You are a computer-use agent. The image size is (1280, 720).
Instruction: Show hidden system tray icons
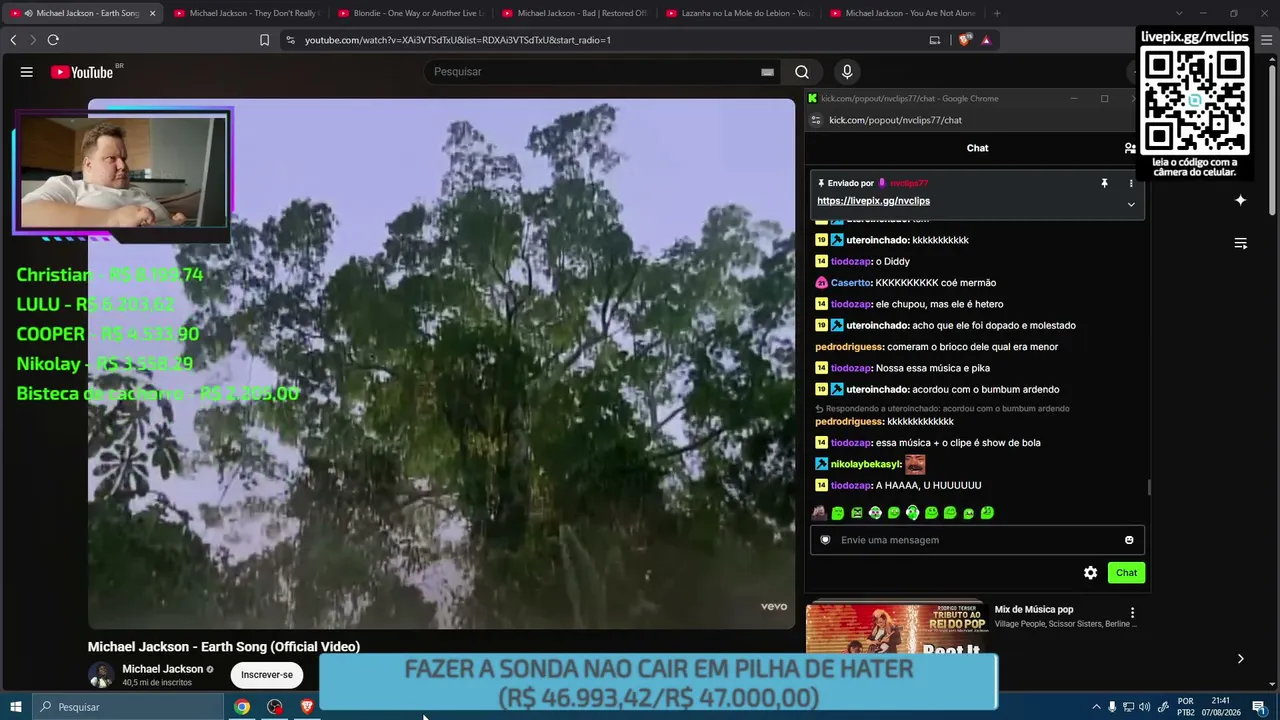pos(1096,707)
